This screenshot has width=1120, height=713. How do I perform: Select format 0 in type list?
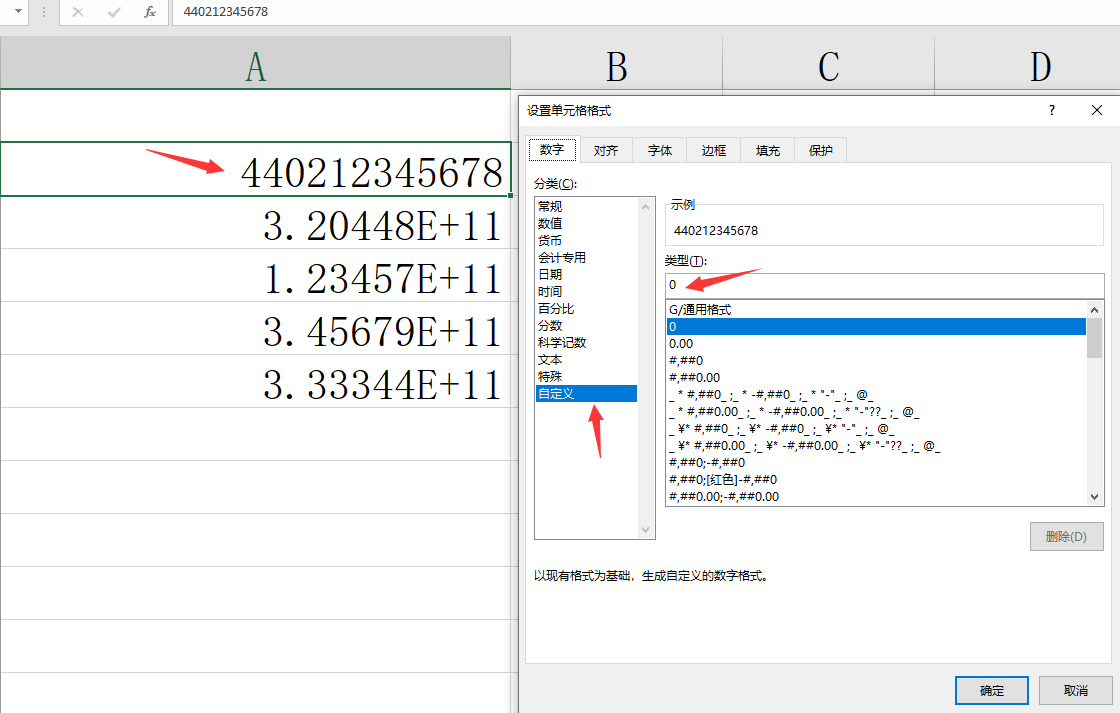click(x=876, y=326)
